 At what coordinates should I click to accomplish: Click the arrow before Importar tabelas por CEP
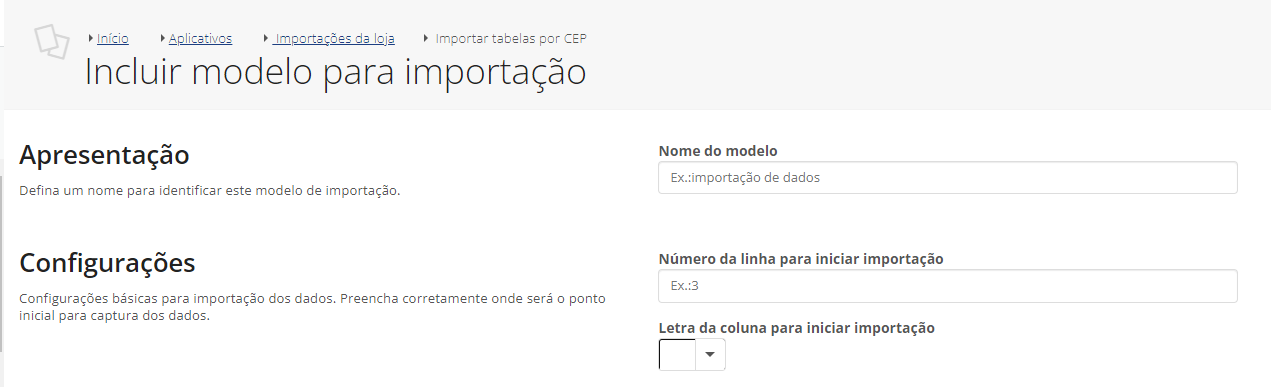click(x=426, y=38)
